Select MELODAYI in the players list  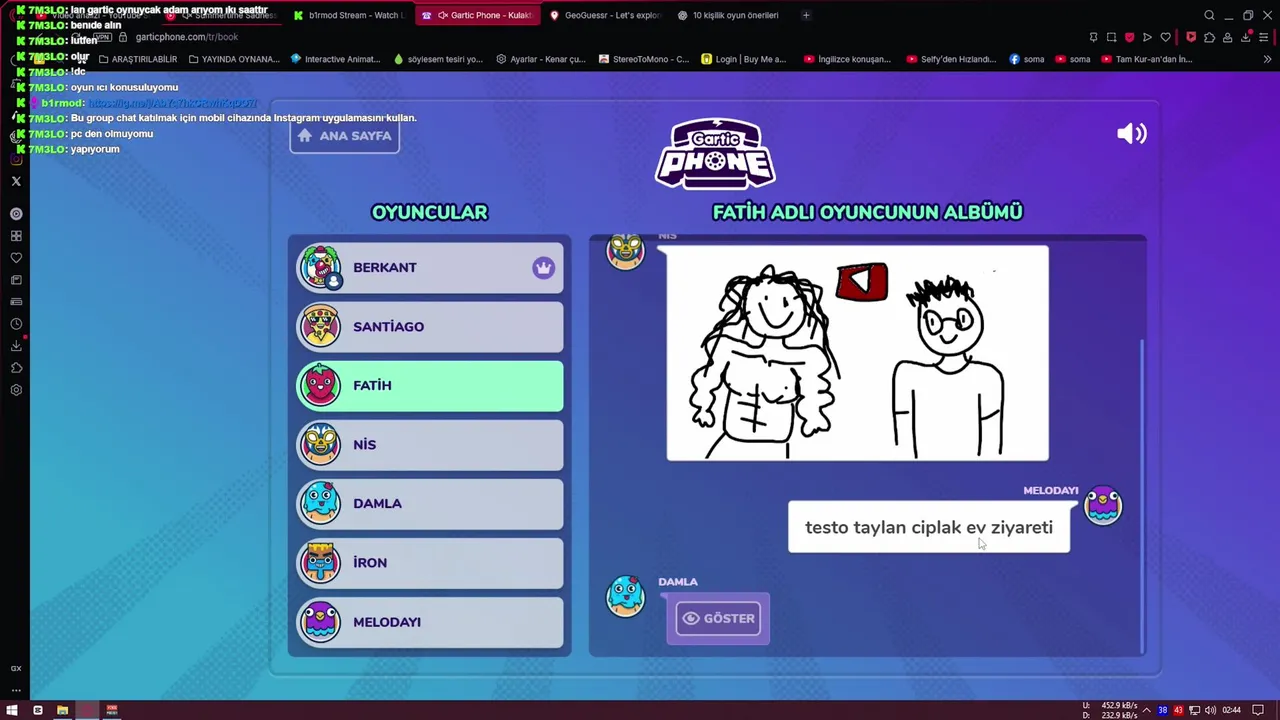point(430,621)
